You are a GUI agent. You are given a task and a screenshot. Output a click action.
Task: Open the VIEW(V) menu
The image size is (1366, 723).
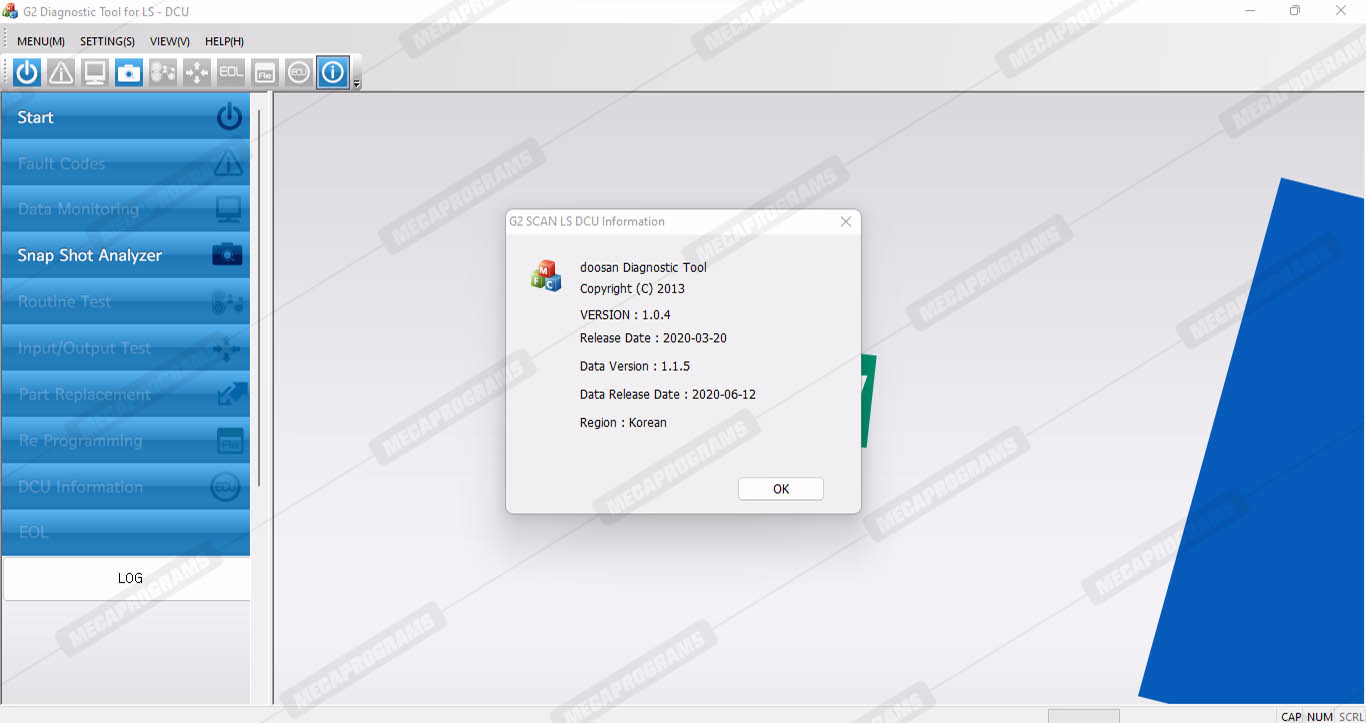point(169,41)
